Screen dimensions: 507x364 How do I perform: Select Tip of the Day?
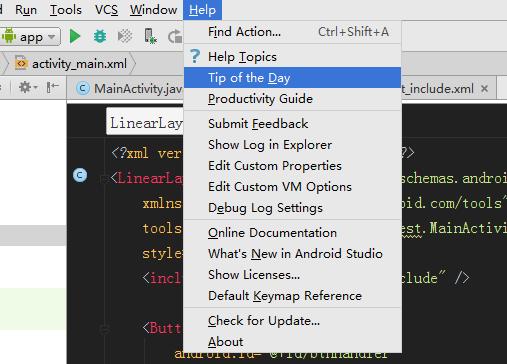tap(292, 78)
